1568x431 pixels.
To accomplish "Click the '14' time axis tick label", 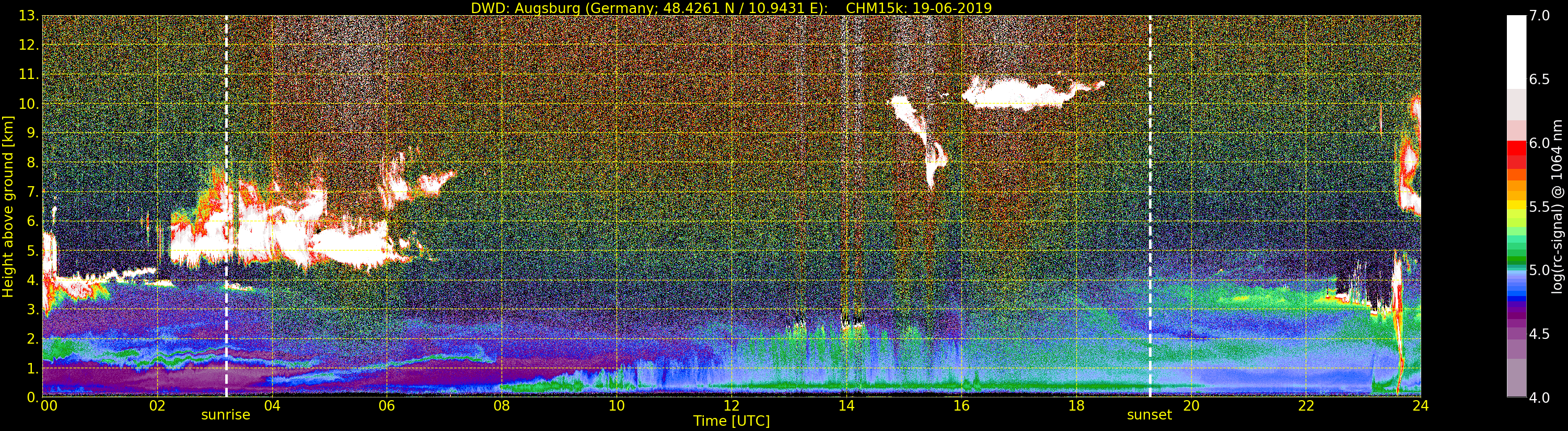I will point(846,405).
